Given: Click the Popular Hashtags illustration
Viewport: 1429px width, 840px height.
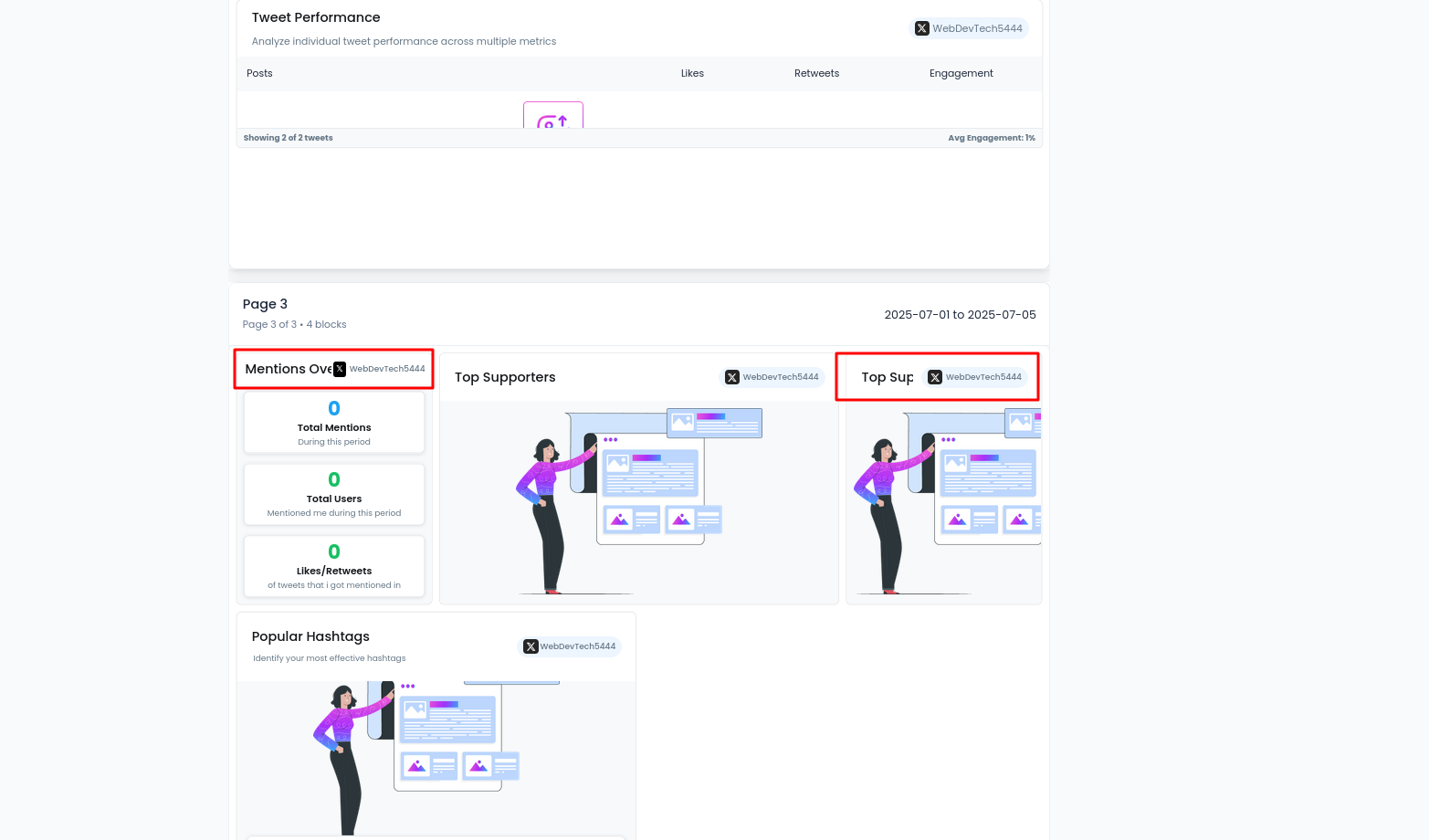Looking at the screenshot, I should [436, 758].
